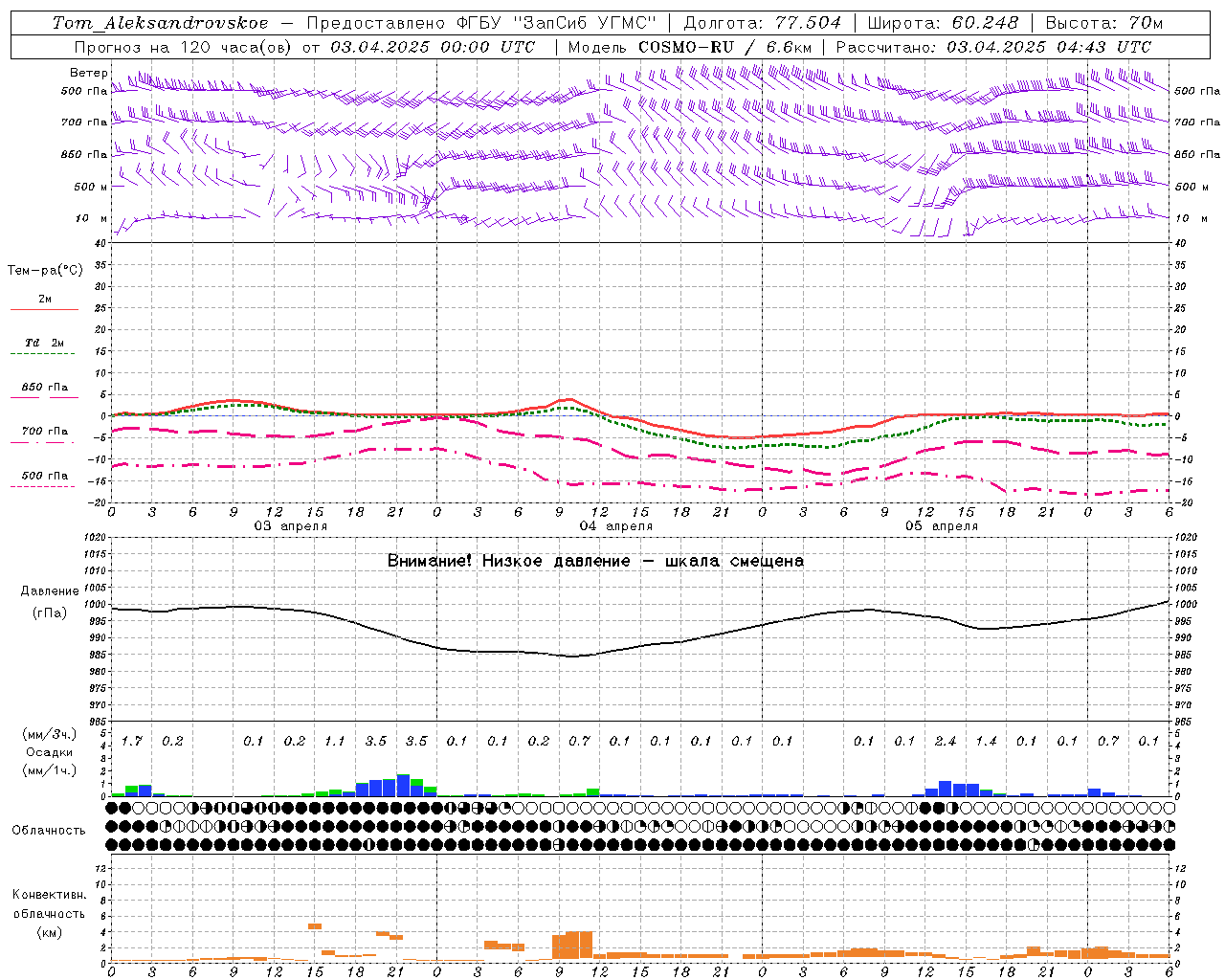This screenshot has height=980, width=1225.
Task: Click the "Осадки" precipitation label
Action: [x=50, y=752]
